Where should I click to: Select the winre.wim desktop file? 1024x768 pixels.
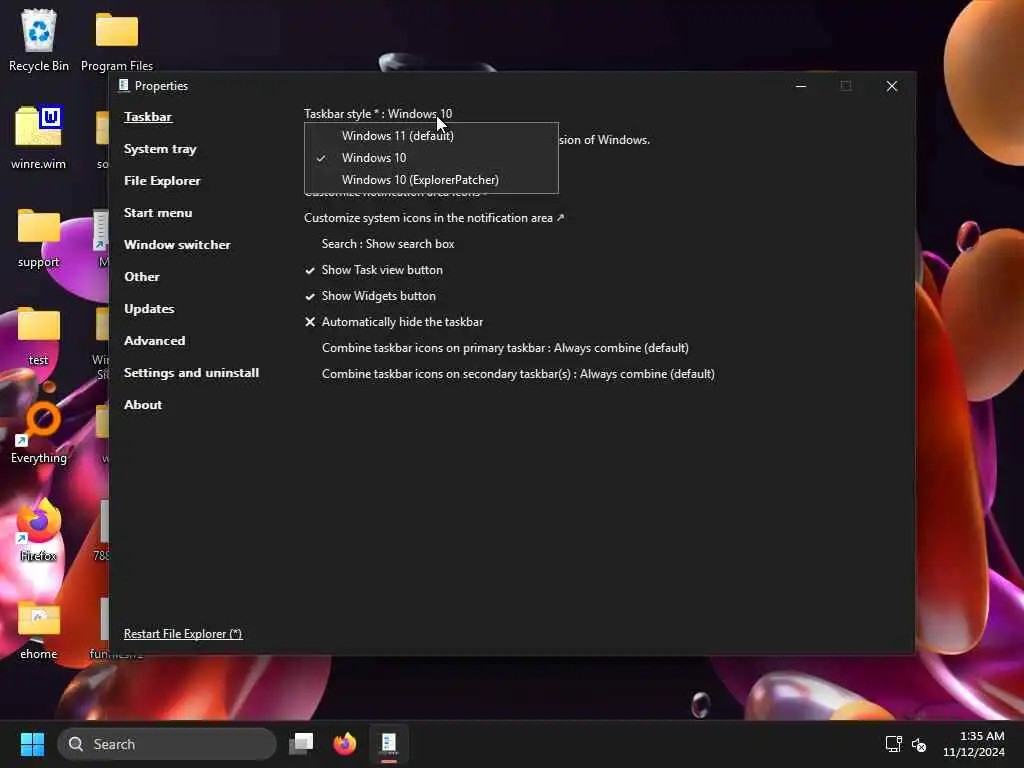39,138
